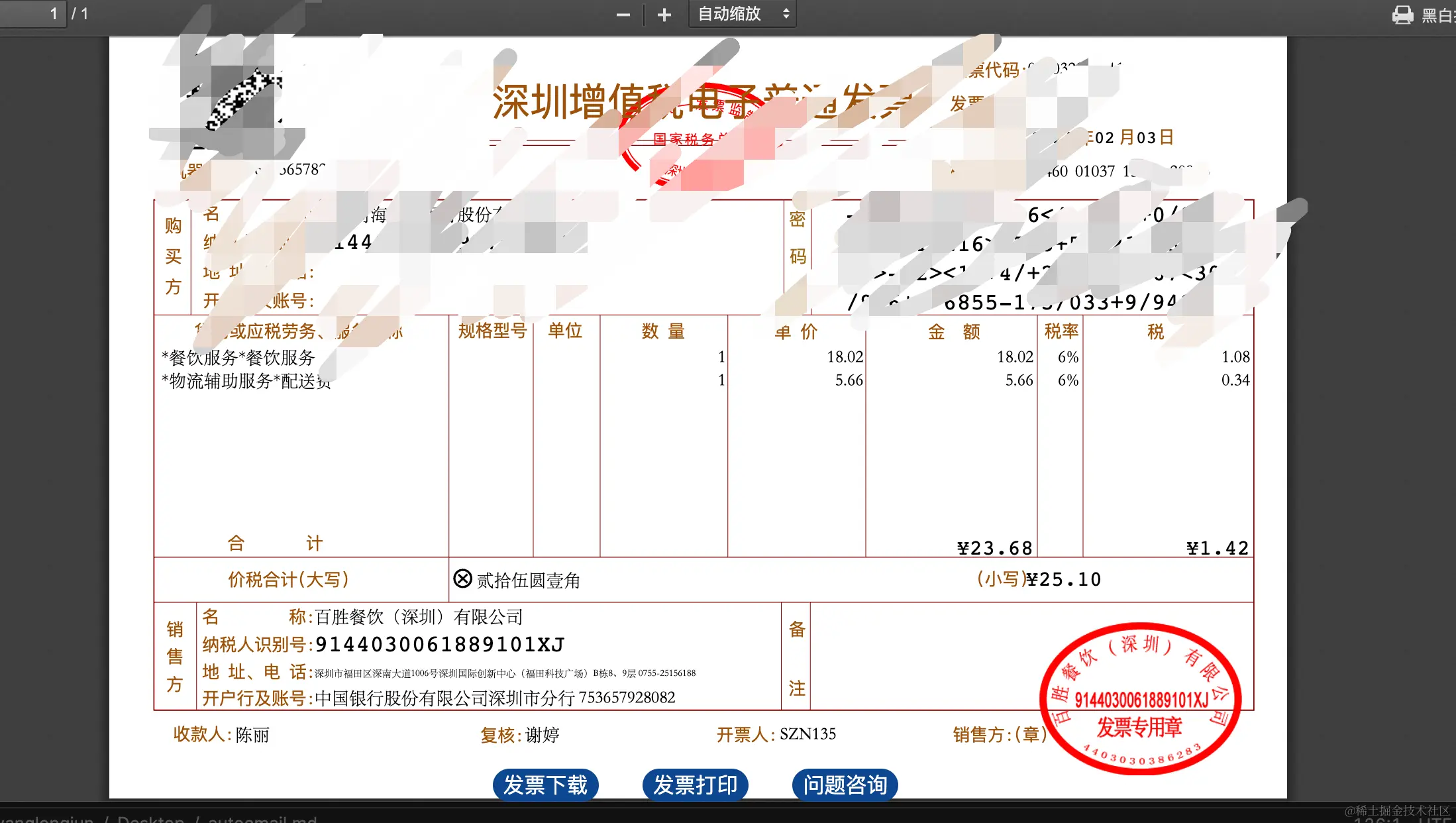
Task: Click seller name 百胜餐饮（深圳）有限公司
Action: (419, 617)
